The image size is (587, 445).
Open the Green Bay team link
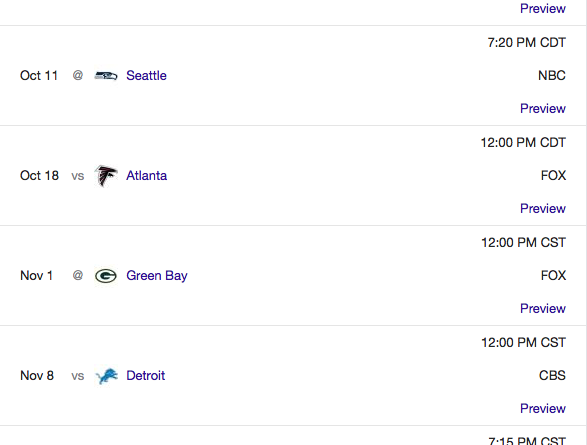click(x=157, y=276)
